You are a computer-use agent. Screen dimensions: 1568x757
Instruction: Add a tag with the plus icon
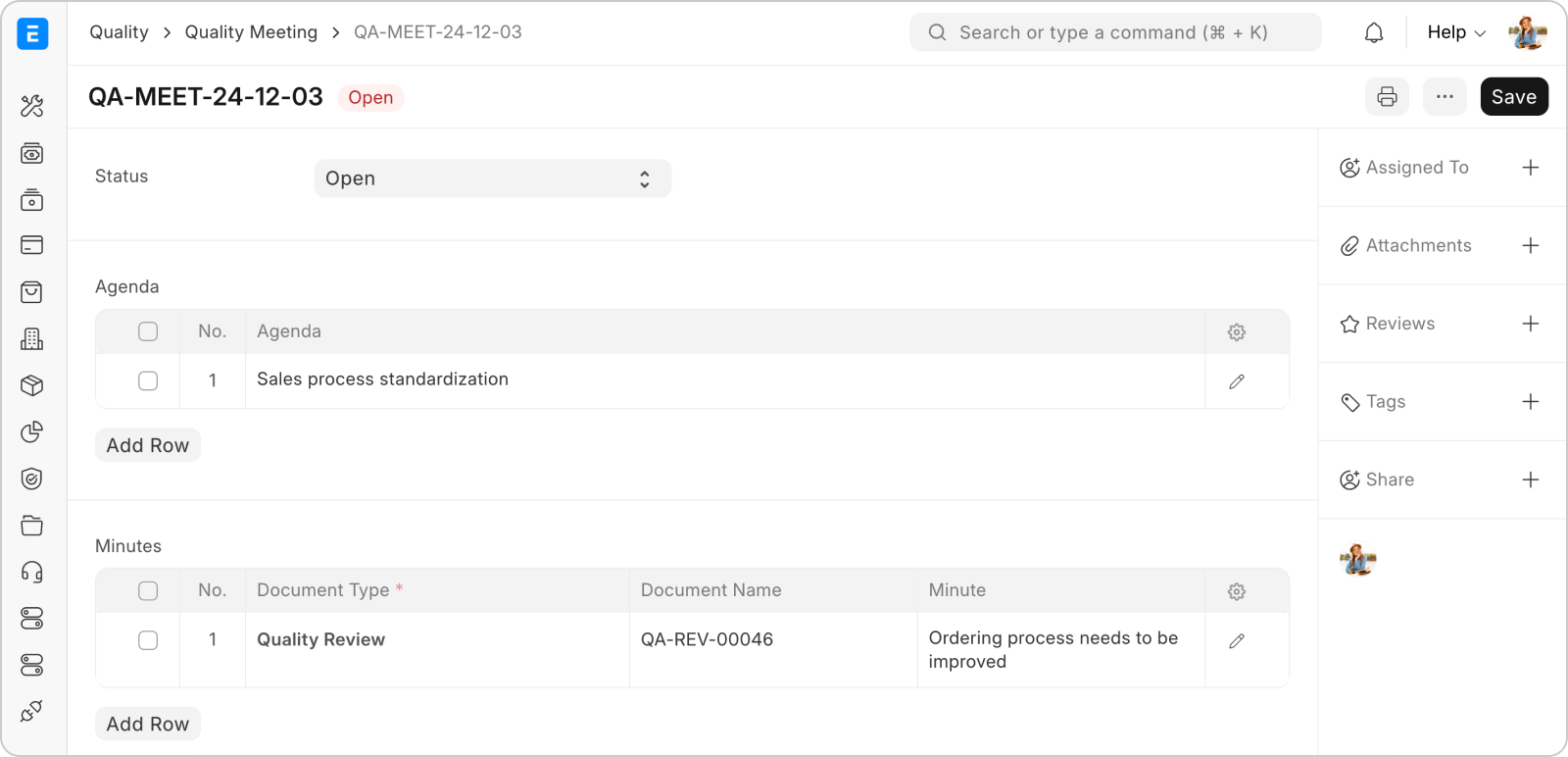[1530, 402]
